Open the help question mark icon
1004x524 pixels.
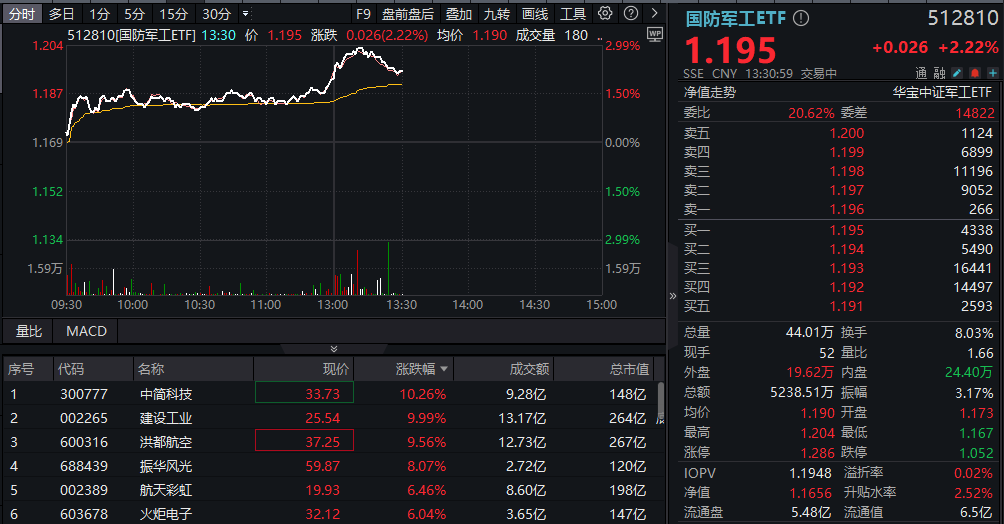point(631,13)
